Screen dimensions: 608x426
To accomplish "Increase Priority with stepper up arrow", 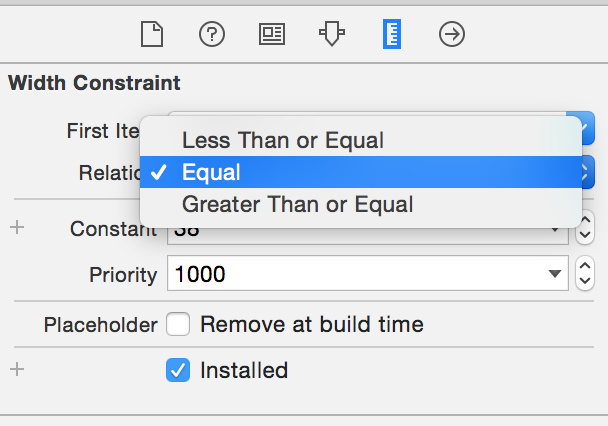I will point(585,266).
